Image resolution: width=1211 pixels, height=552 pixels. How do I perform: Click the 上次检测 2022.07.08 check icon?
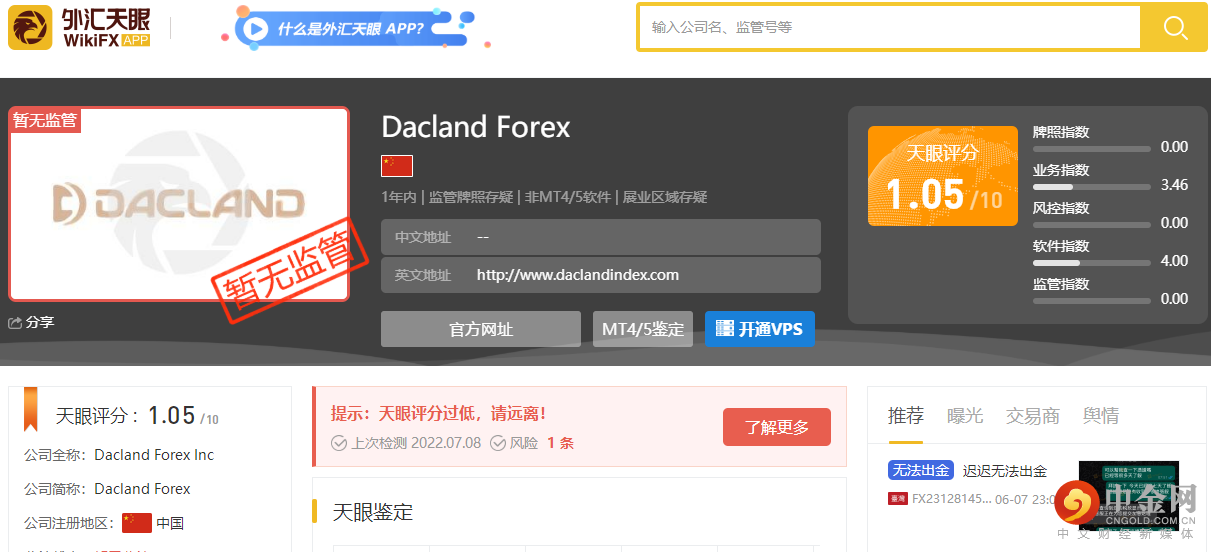(339, 443)
